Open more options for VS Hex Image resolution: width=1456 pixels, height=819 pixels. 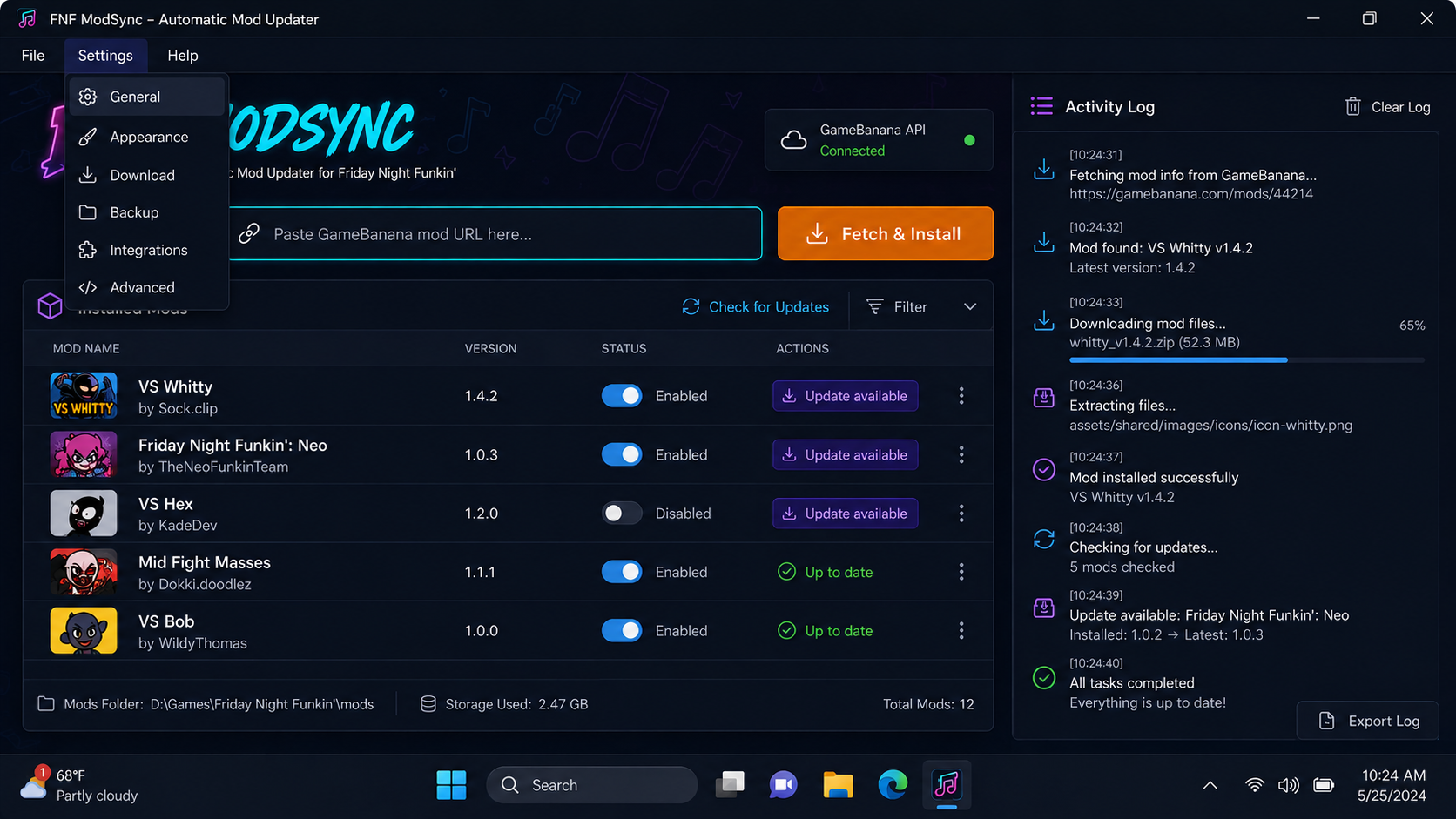point(961,514)
